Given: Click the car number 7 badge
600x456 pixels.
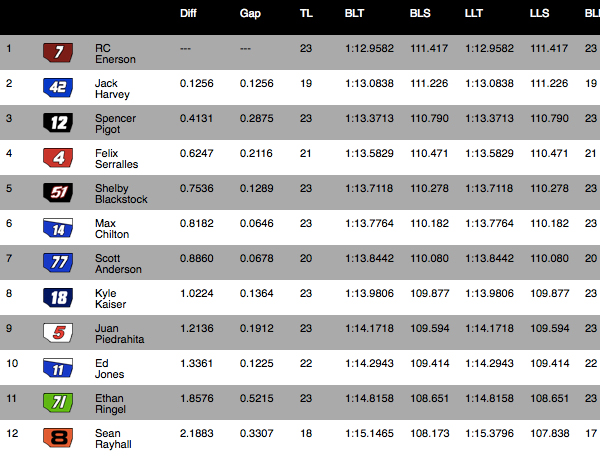Looking at the screenshot, I should pos(58,52).
